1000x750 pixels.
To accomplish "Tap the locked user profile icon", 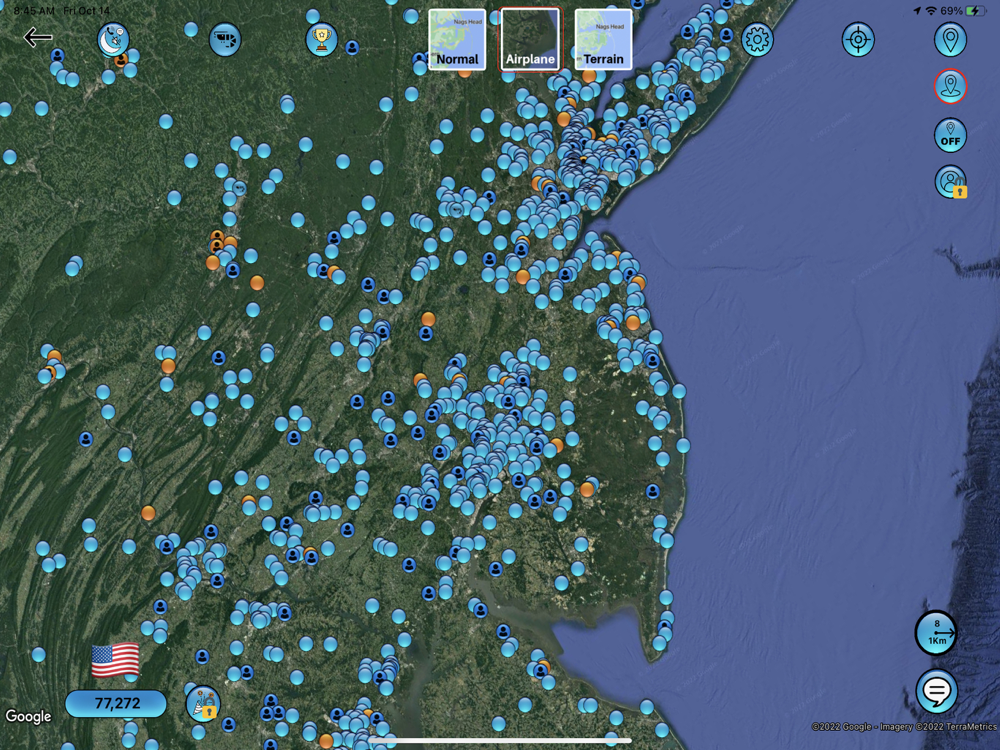I will (x=950, y=182).
